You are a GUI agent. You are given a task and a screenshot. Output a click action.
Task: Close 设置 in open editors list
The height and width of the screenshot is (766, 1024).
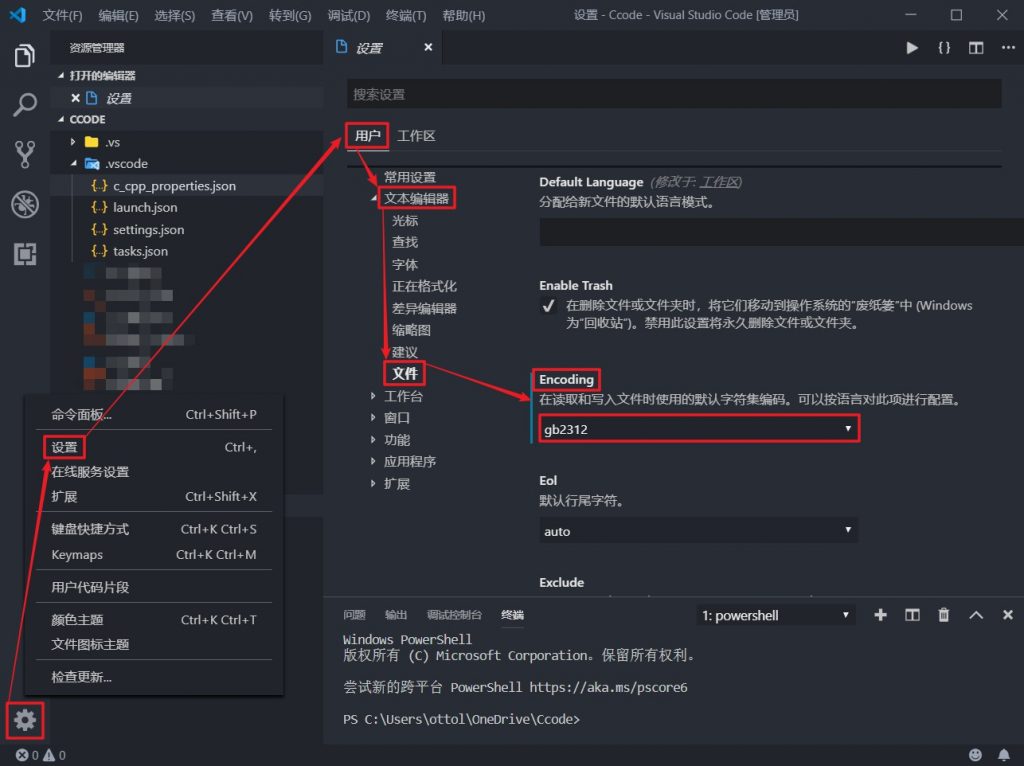(75, 98)
